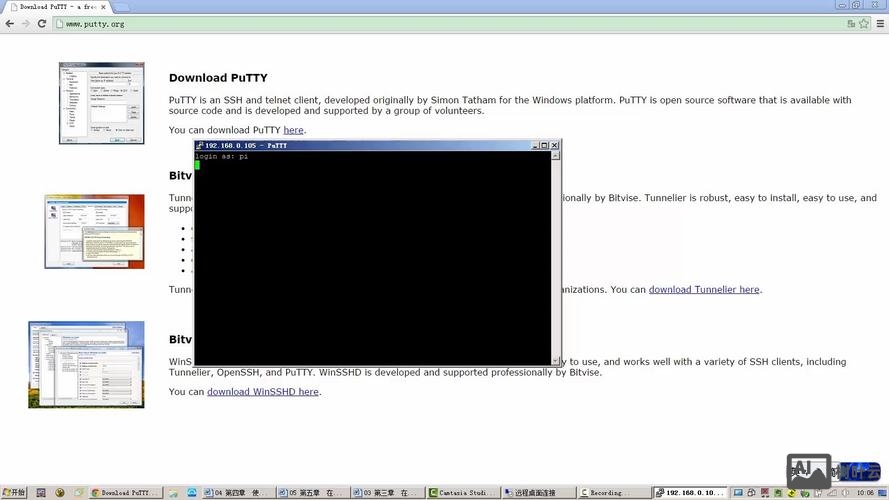
Task: Click the taskbar clock showing 10:06
Action: coord(865,493)
